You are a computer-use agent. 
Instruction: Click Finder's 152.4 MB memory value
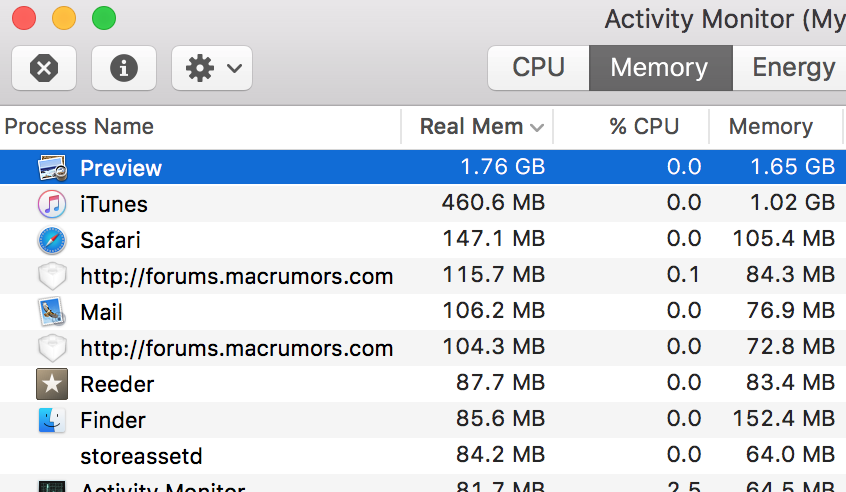[x=783, y=419]
